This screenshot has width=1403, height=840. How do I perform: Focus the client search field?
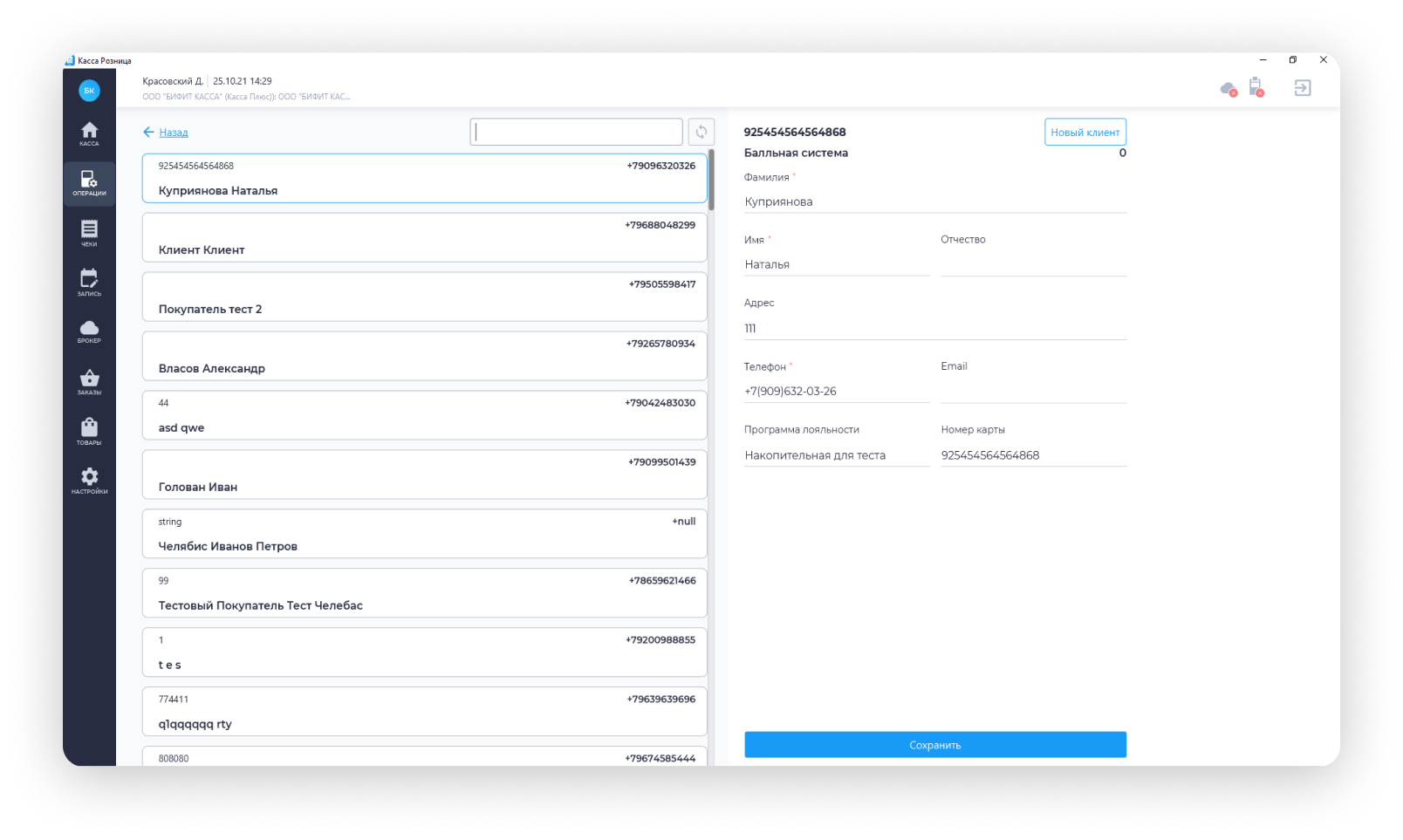pos(576,132)
